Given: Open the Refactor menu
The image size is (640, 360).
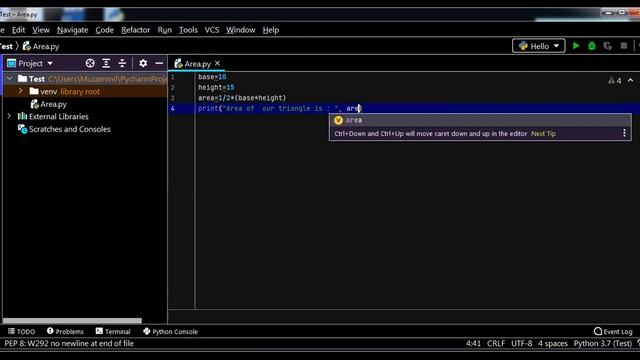Looking at the screenshot, I should [x=136, y=30].
